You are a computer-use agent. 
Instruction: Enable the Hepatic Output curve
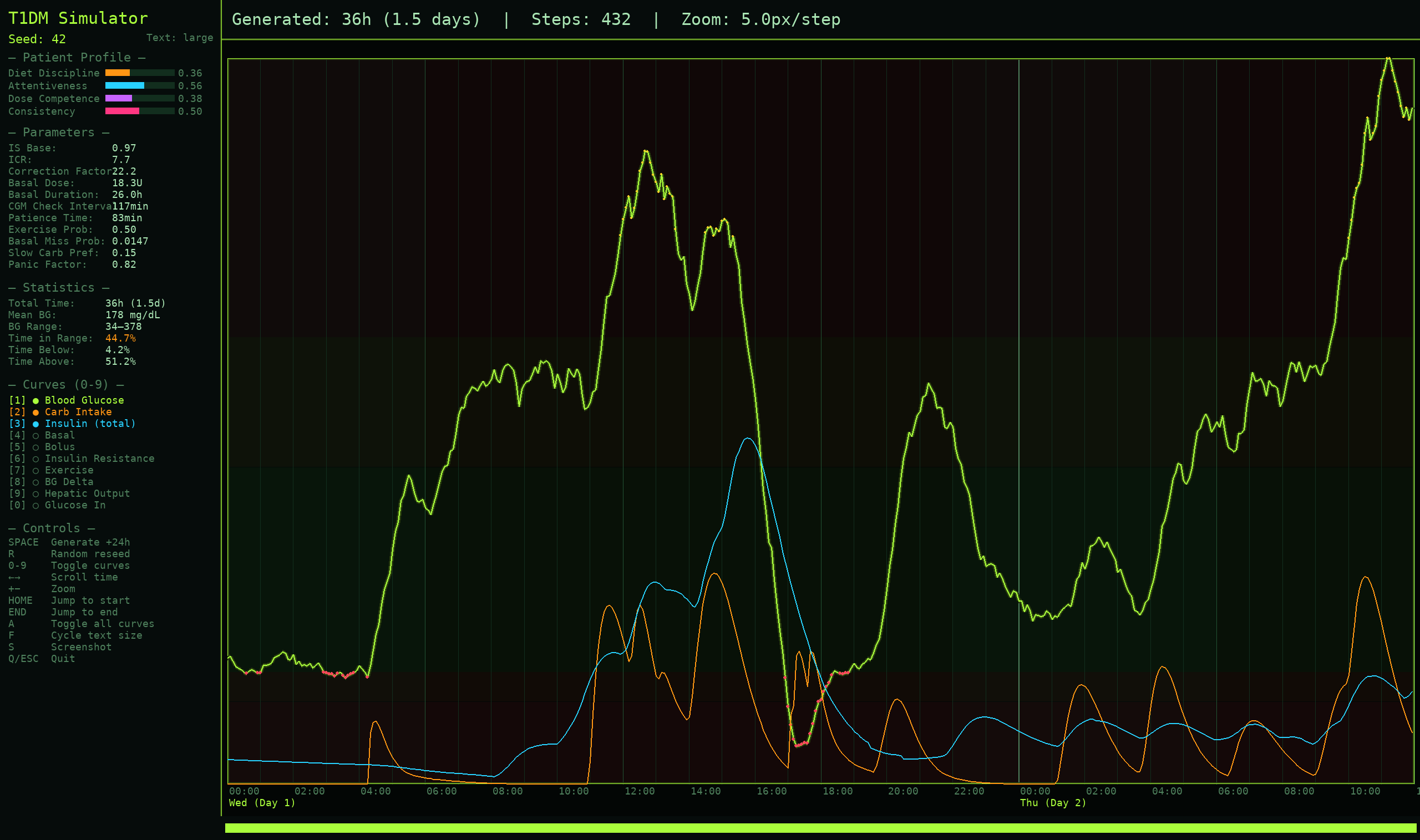69,493
